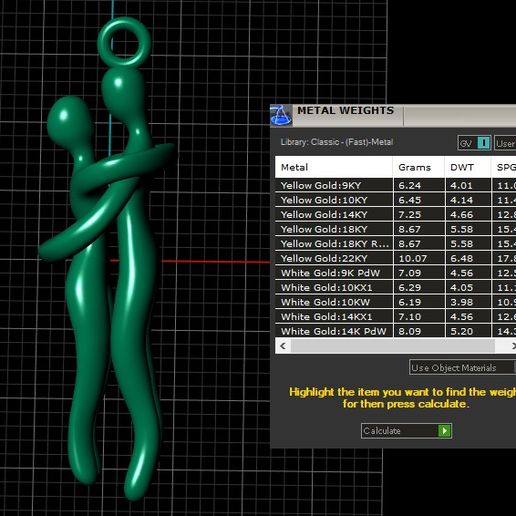This screenshot has width=516, height=516.
Task: Click the SPG column header
Action: tap(504, 167)
